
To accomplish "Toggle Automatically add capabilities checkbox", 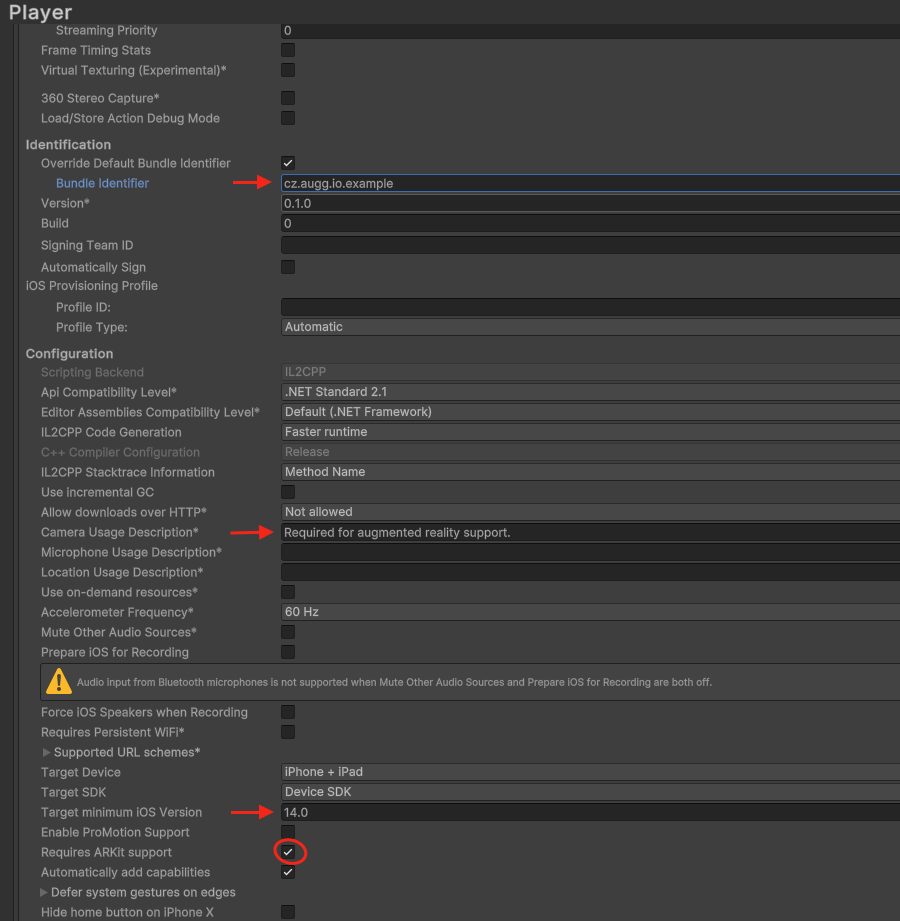I will click(x=288, y=872).
